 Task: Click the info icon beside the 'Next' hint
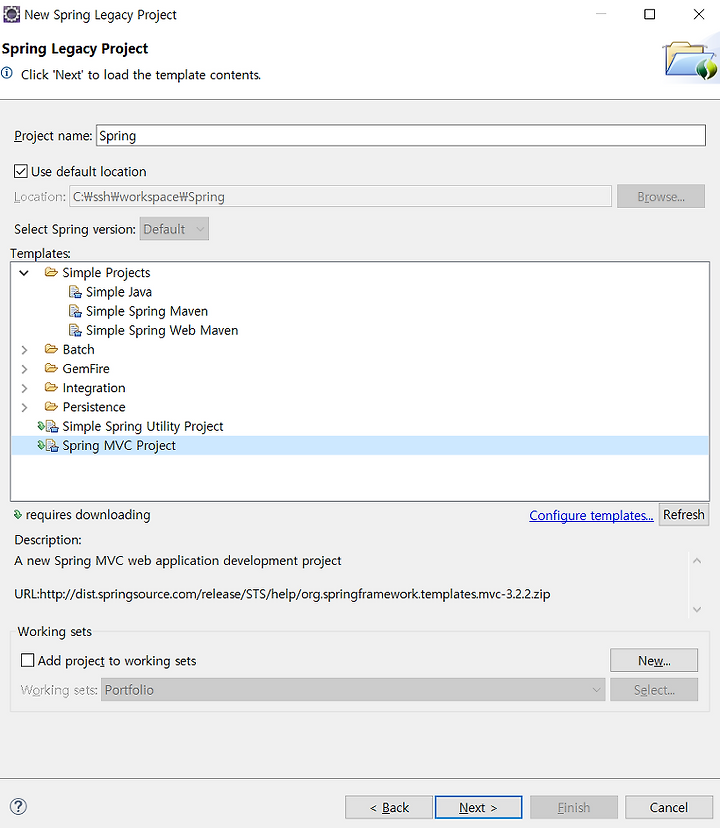point(7,73)
